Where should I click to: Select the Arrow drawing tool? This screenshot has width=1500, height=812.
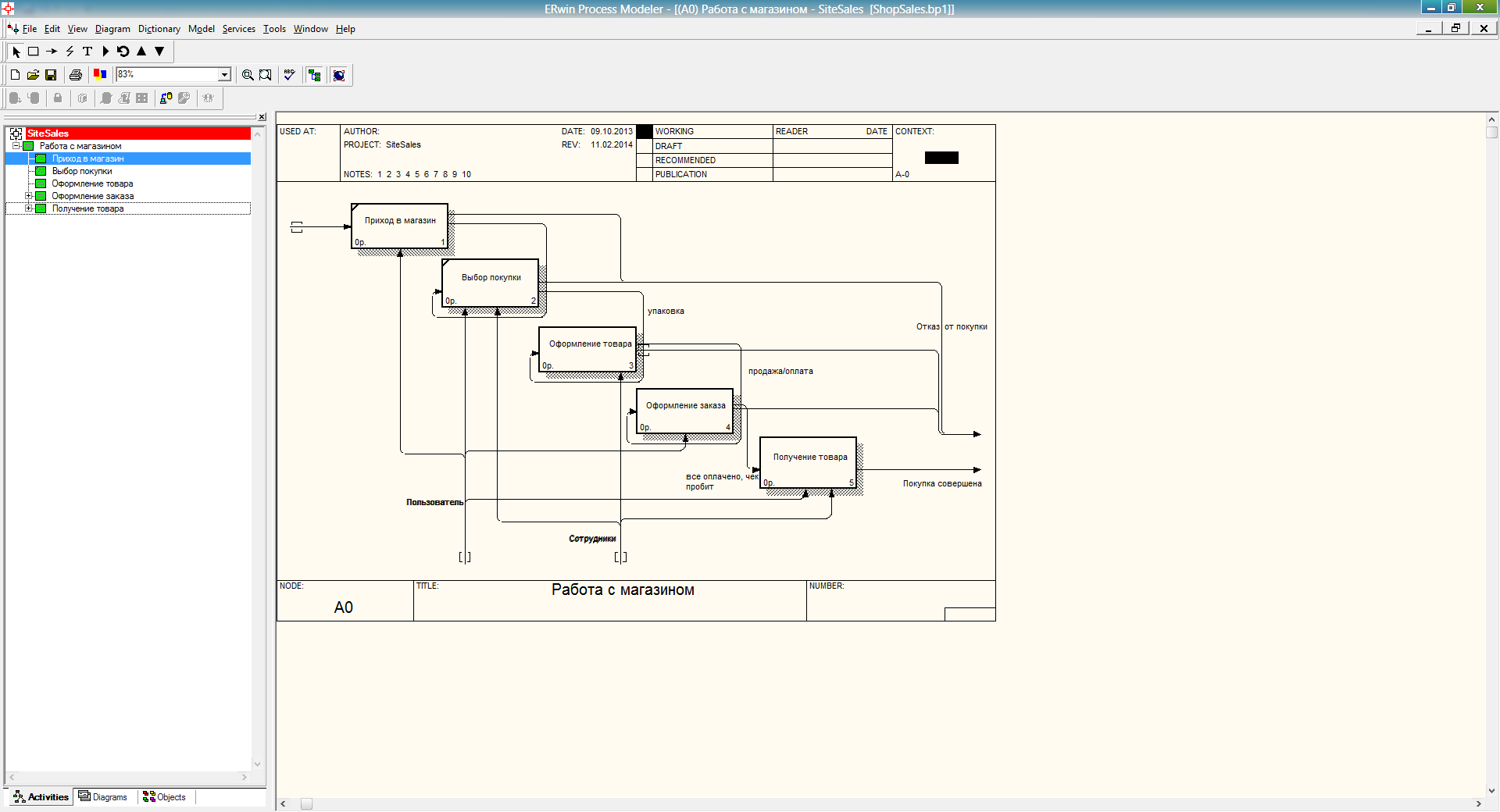click(x=52, y=52)
